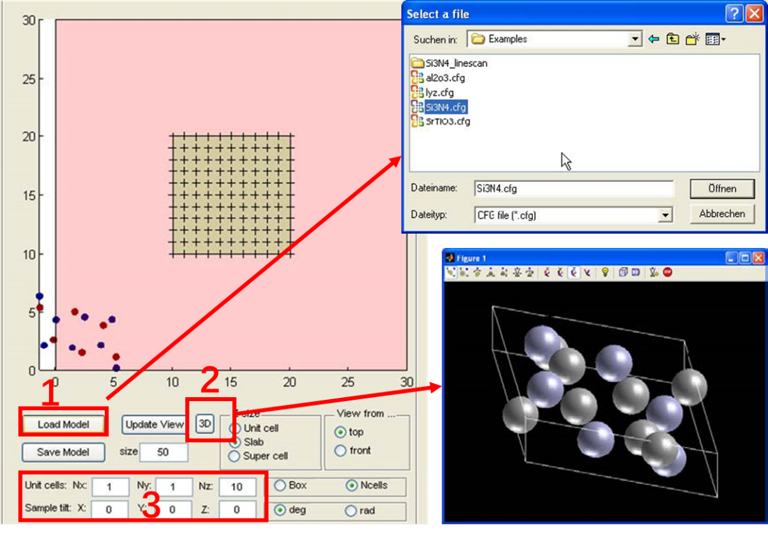Image resolution: width=768 pixels, height=549 pixels.
Task: Select the Unit cell size option
Action: tap(235, 429)
